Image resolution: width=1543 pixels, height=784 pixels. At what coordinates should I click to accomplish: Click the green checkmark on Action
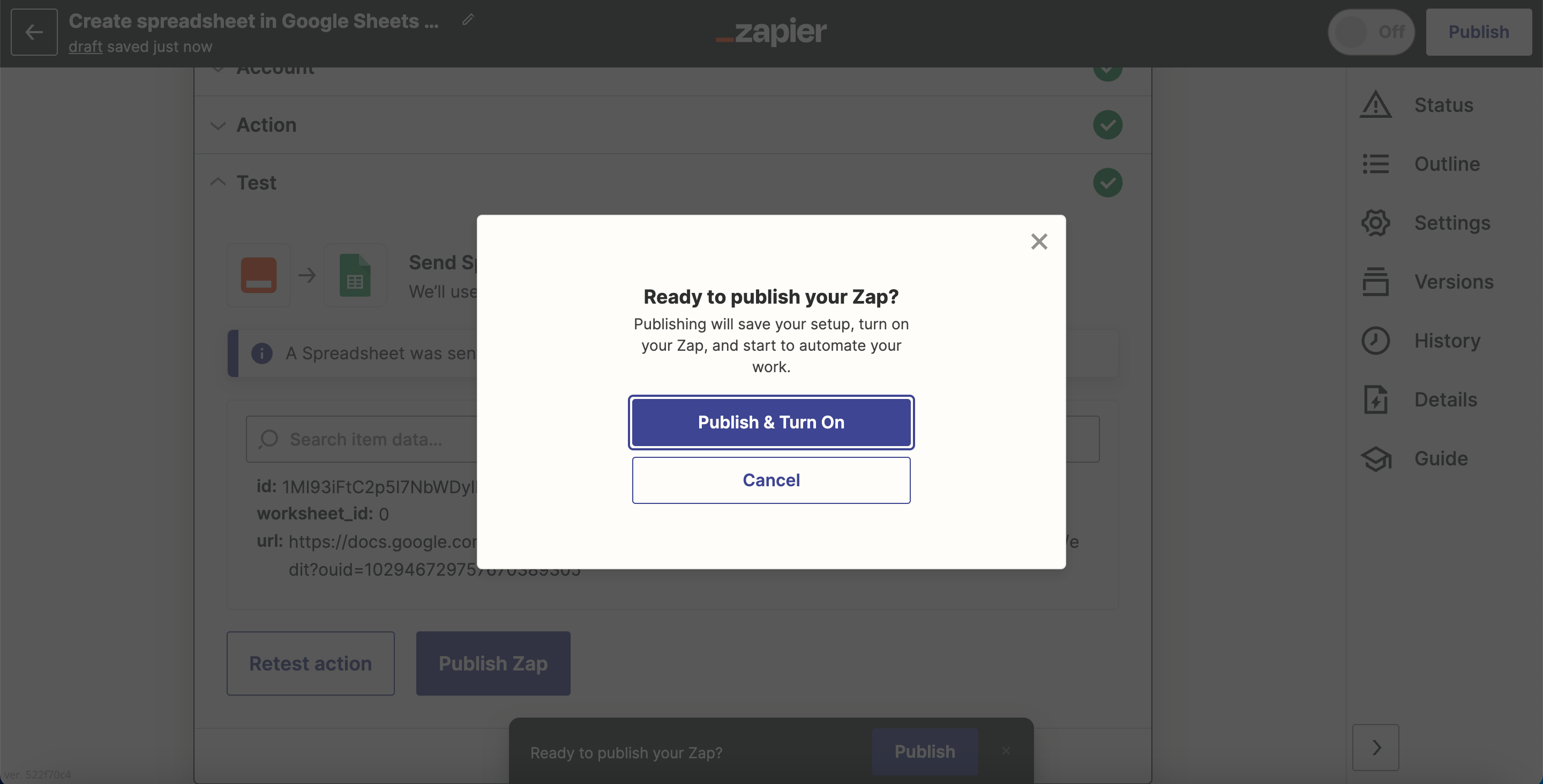tap(1108, 125)
